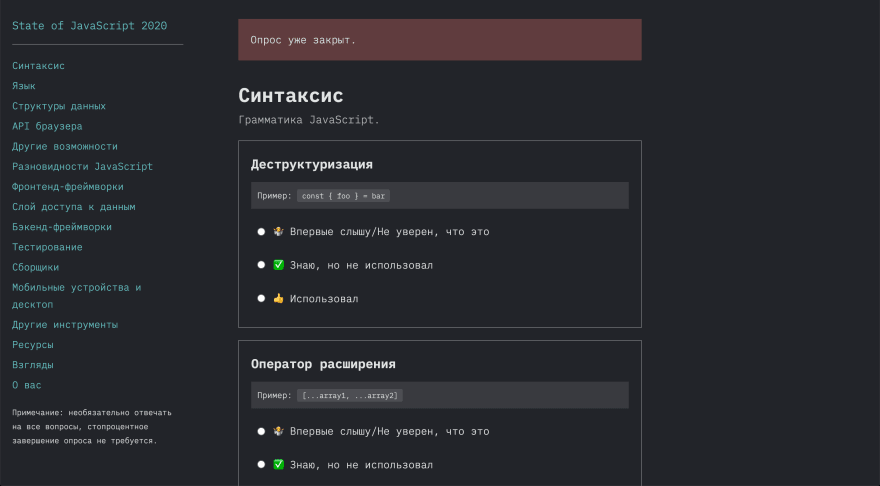The width and height of the screenshot is (880, 486).
Task: Click the thumbs-up emoji under Деструктуризация
Action: pos(278,299)
